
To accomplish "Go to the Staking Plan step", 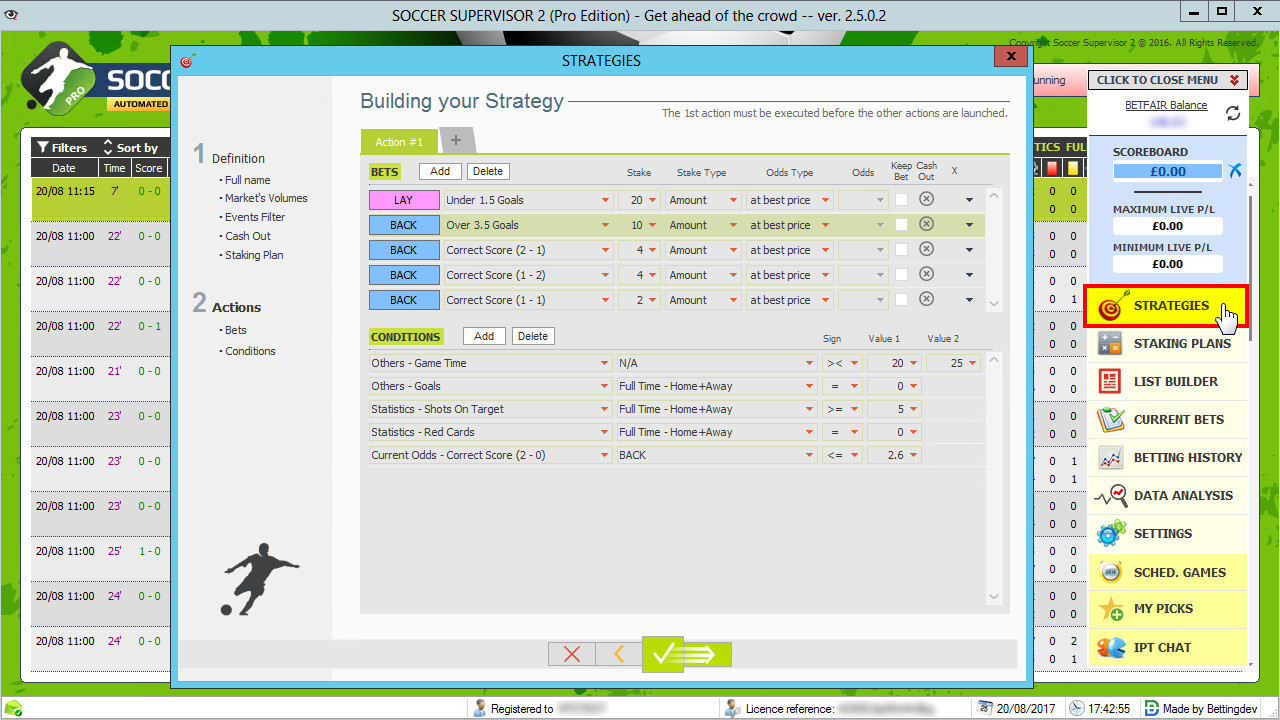I will tap(254, 255).
